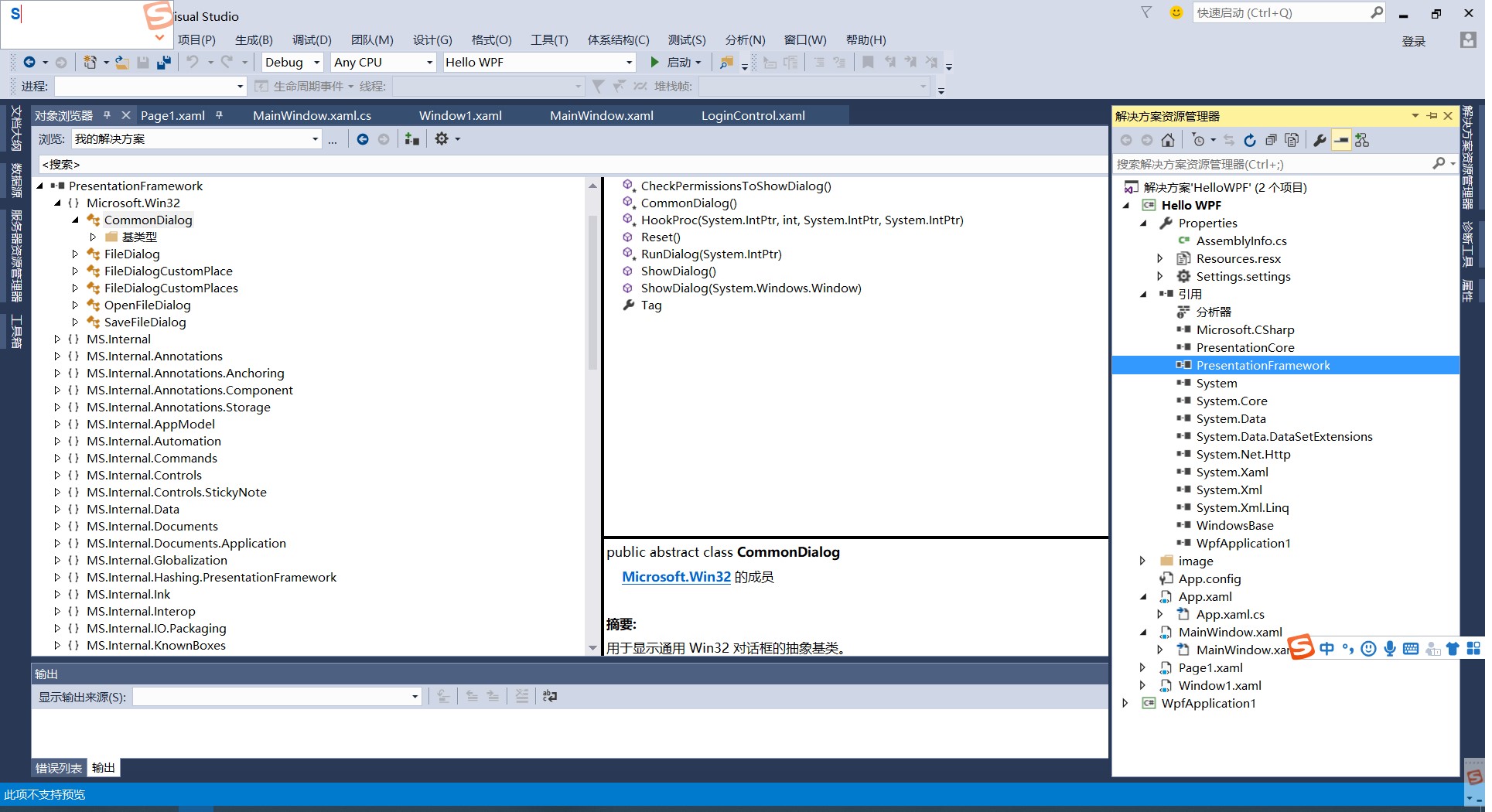Close the Object Browser tab
The image size is (1492, 812).
point(125,115)
